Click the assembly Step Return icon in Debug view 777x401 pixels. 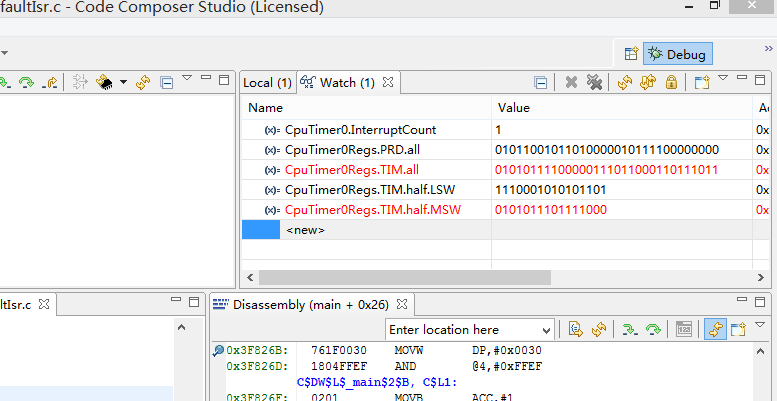50,82
